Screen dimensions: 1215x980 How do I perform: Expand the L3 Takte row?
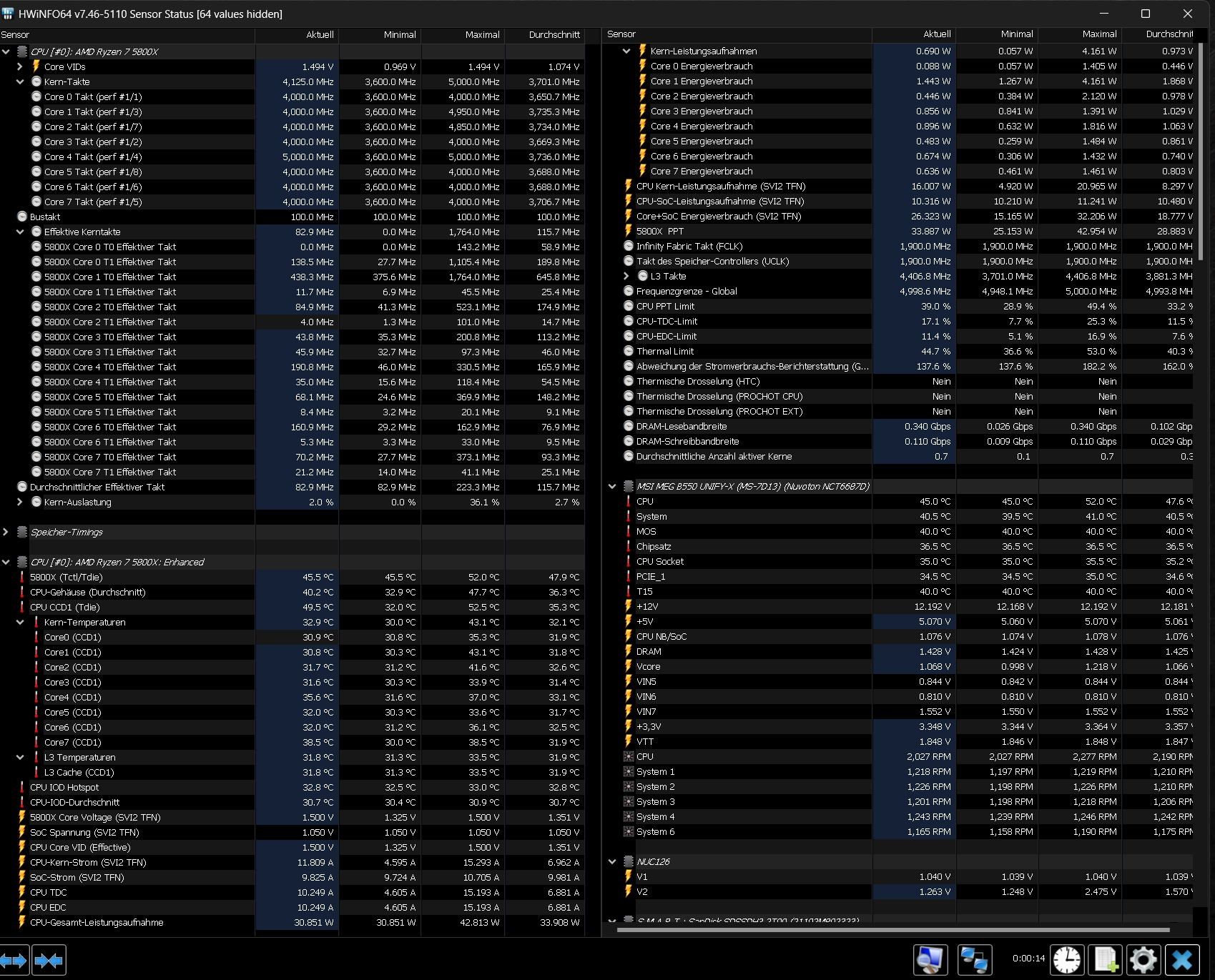click(626, 276)
